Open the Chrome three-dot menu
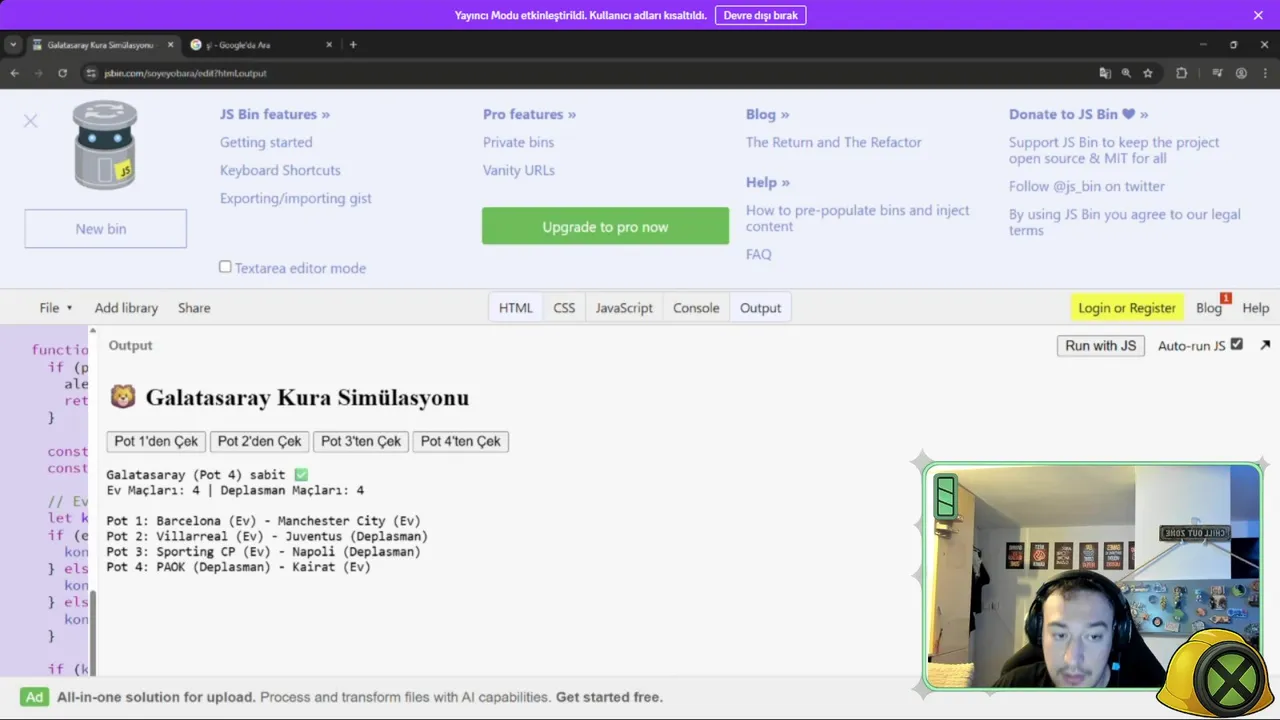 click(1264, 73)
